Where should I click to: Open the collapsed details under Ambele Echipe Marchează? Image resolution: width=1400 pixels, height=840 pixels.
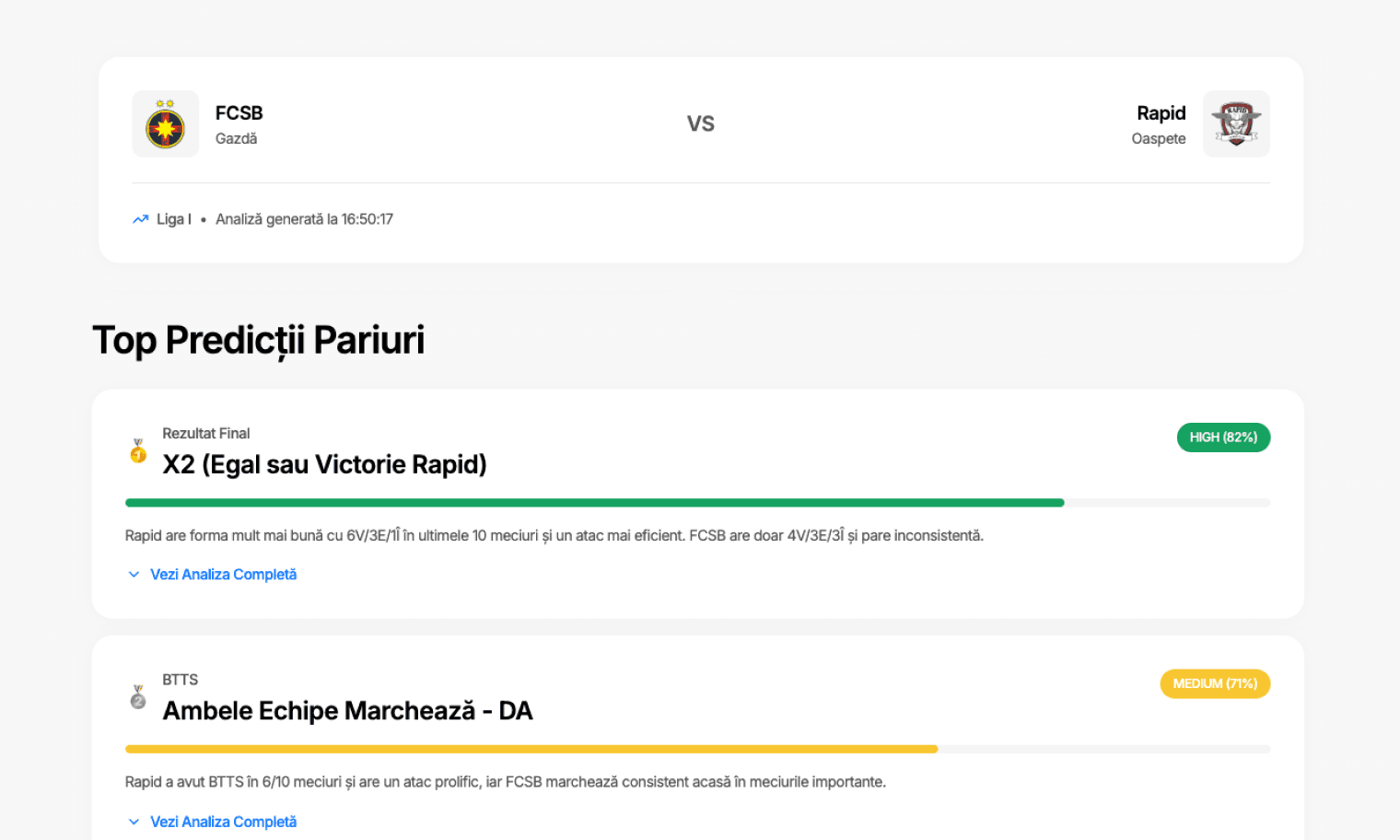[223, 821]
